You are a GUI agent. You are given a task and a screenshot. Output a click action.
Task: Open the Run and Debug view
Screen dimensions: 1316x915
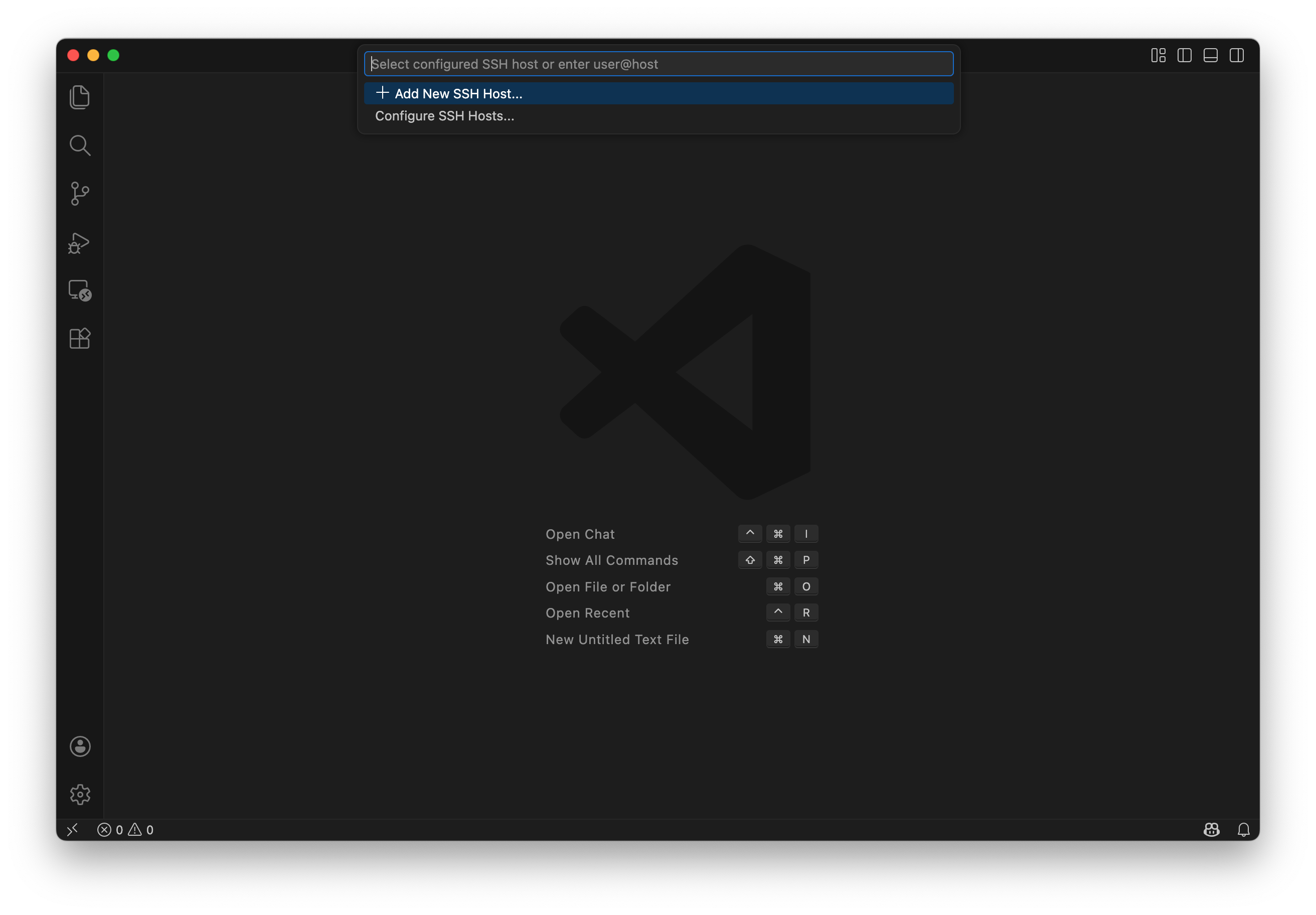(80, 242)
